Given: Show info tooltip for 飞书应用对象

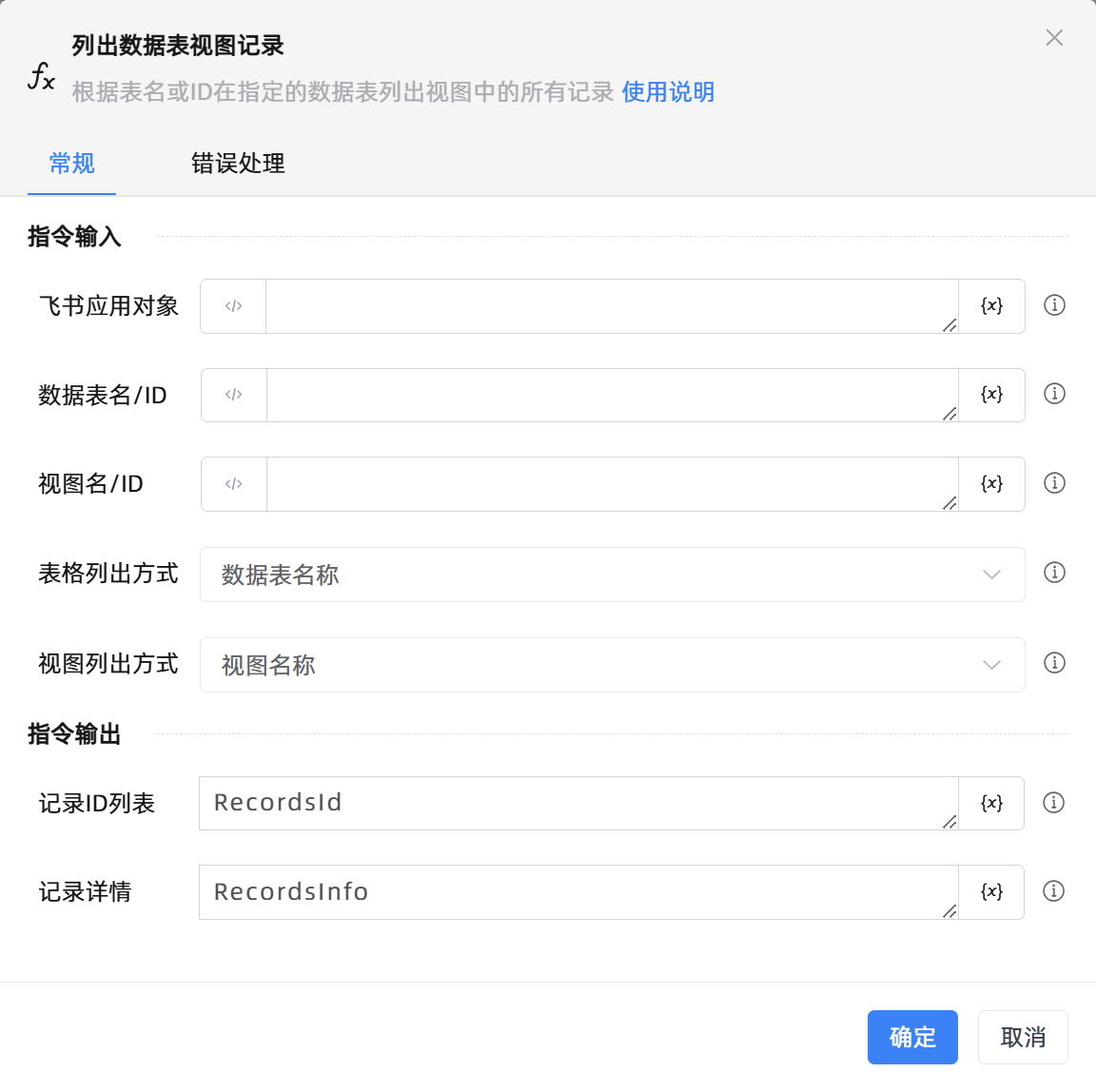Looking at the screenshot, I should coord(1054,305).
